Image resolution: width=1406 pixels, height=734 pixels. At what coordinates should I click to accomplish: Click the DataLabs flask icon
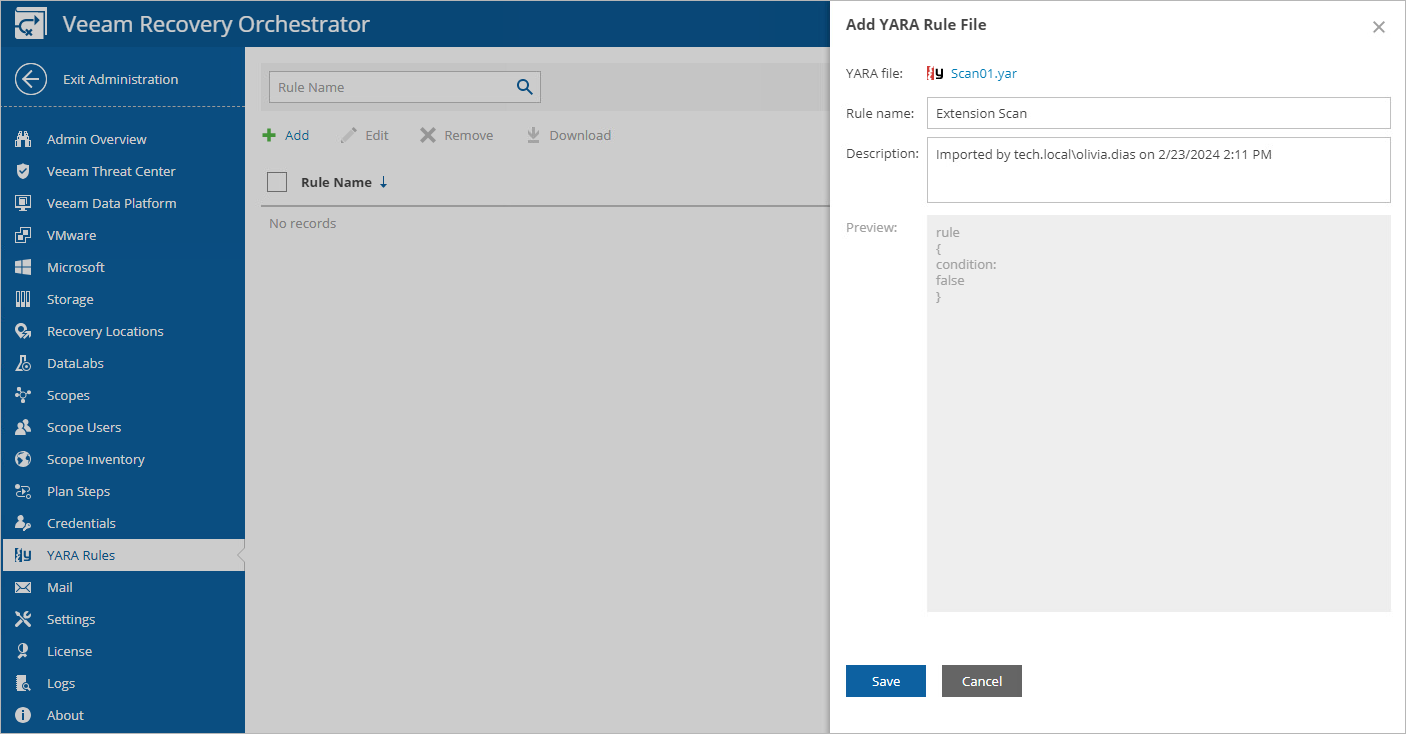click(24, 363)
